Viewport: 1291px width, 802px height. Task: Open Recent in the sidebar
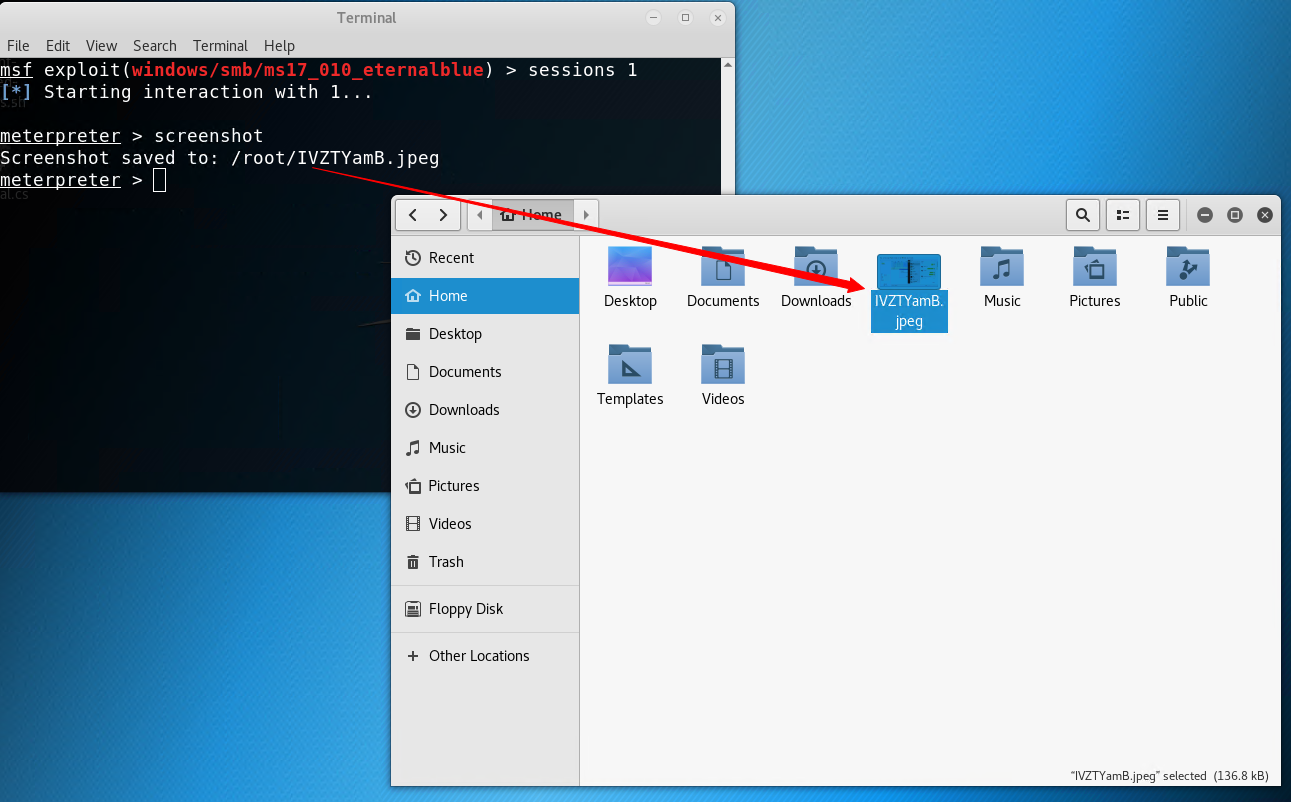click(x=485, y=258)
